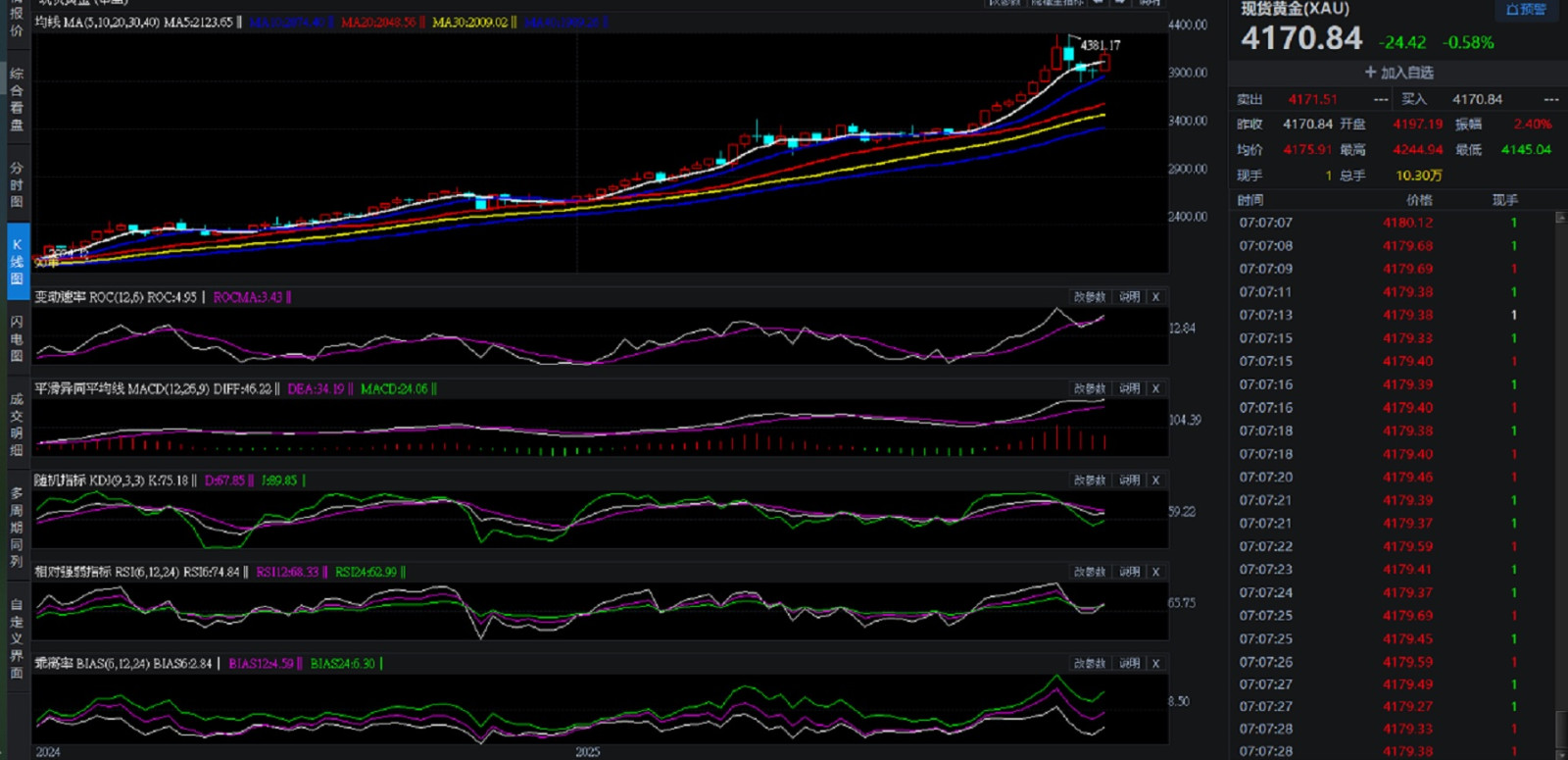The width and height of the screenshot is (1568, 760).
Task: Click the 4381.17 peak candlestick label
Action: [x=1100, y=45]
